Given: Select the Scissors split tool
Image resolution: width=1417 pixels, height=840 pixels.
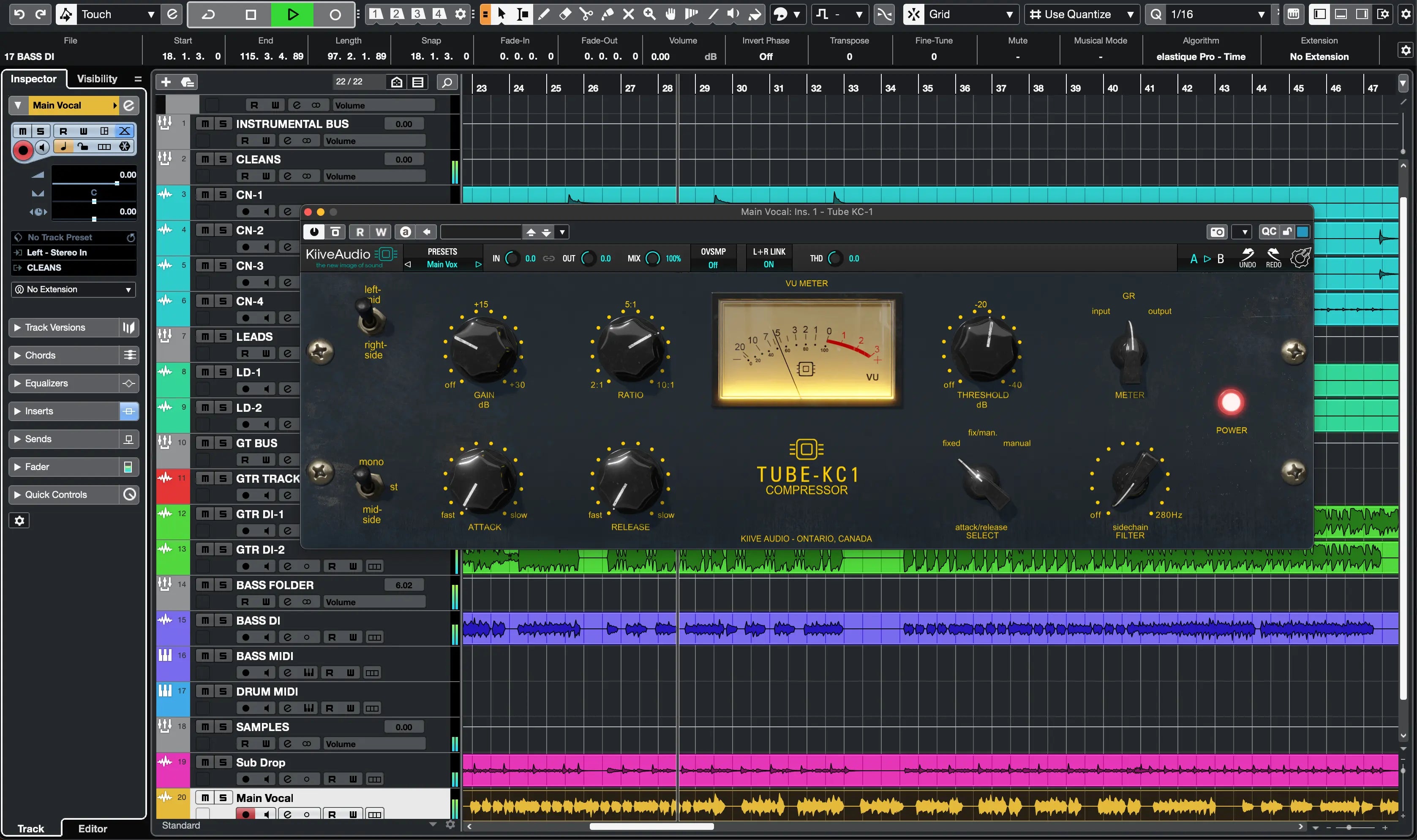Looking at the screenshot, I should [x=586, y=14].
